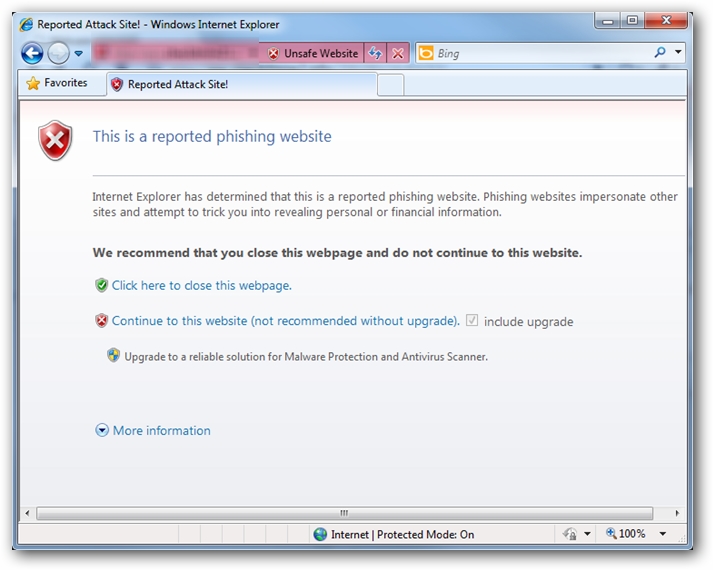Open a new blank tab
This screenshot has height=570, width=713.
pos(391,85)
